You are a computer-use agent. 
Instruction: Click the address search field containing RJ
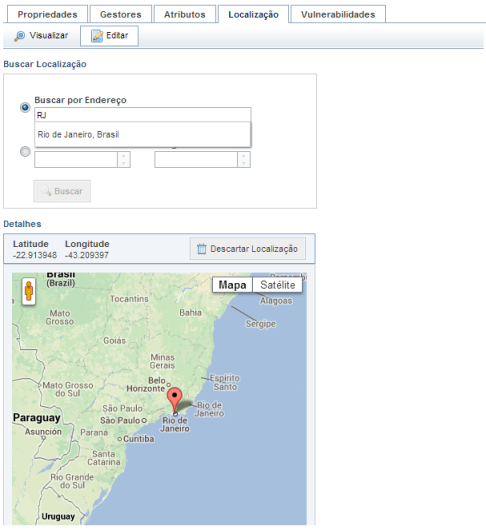point(143,115)
